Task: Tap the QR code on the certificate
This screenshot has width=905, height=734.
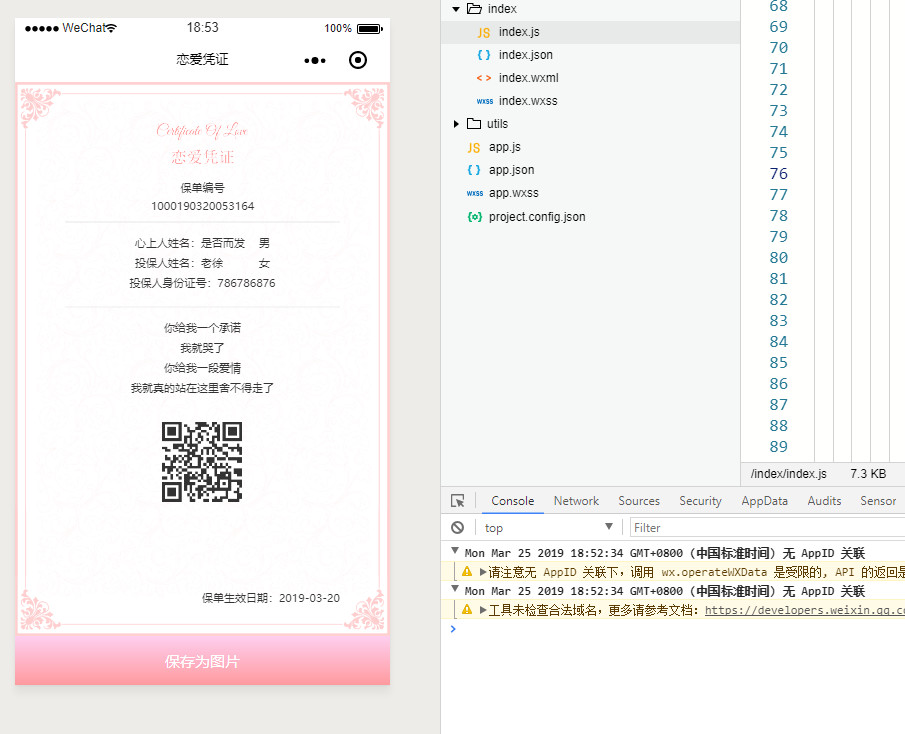Action: (202, 462)
